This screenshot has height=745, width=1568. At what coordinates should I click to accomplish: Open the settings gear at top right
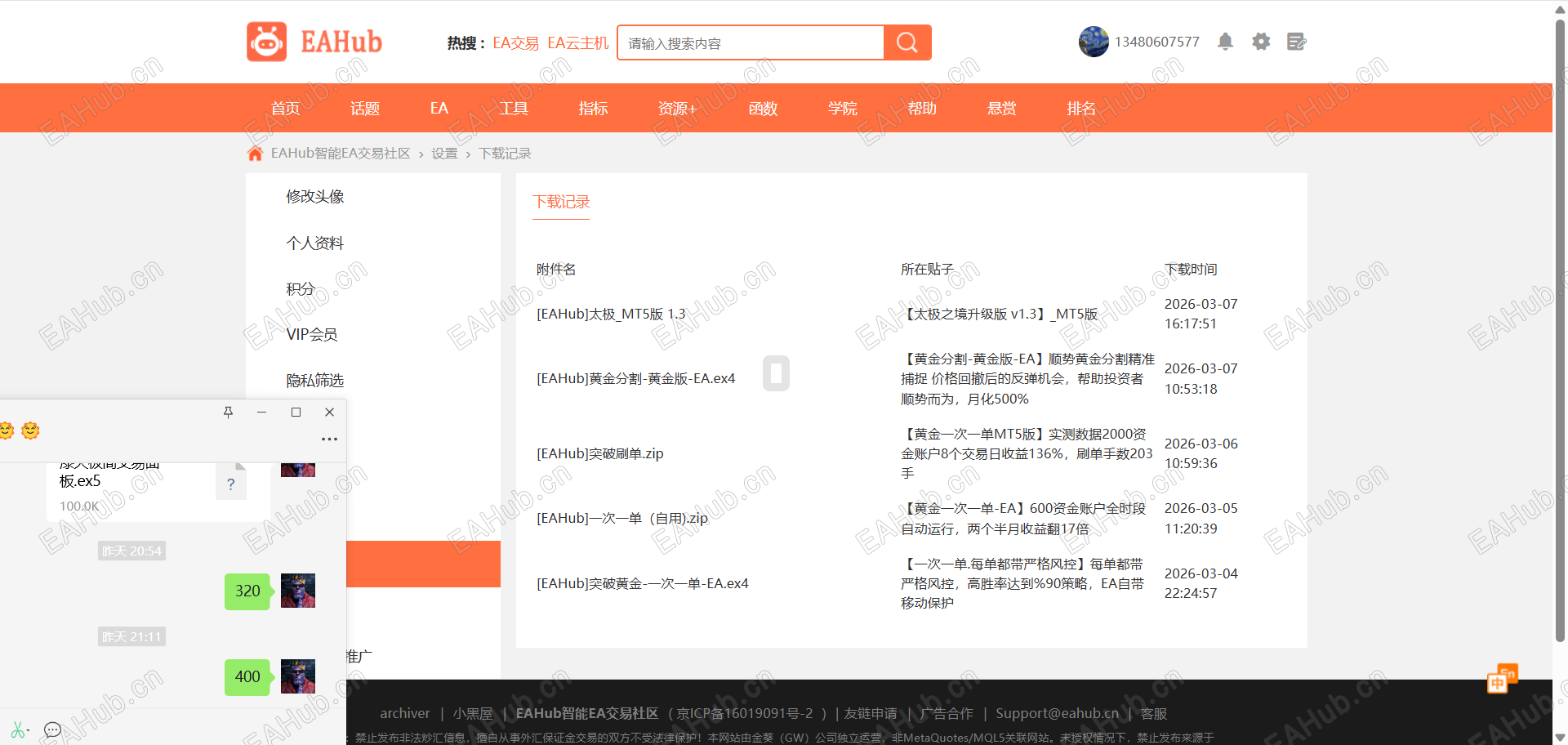[x=1260, y=42]
